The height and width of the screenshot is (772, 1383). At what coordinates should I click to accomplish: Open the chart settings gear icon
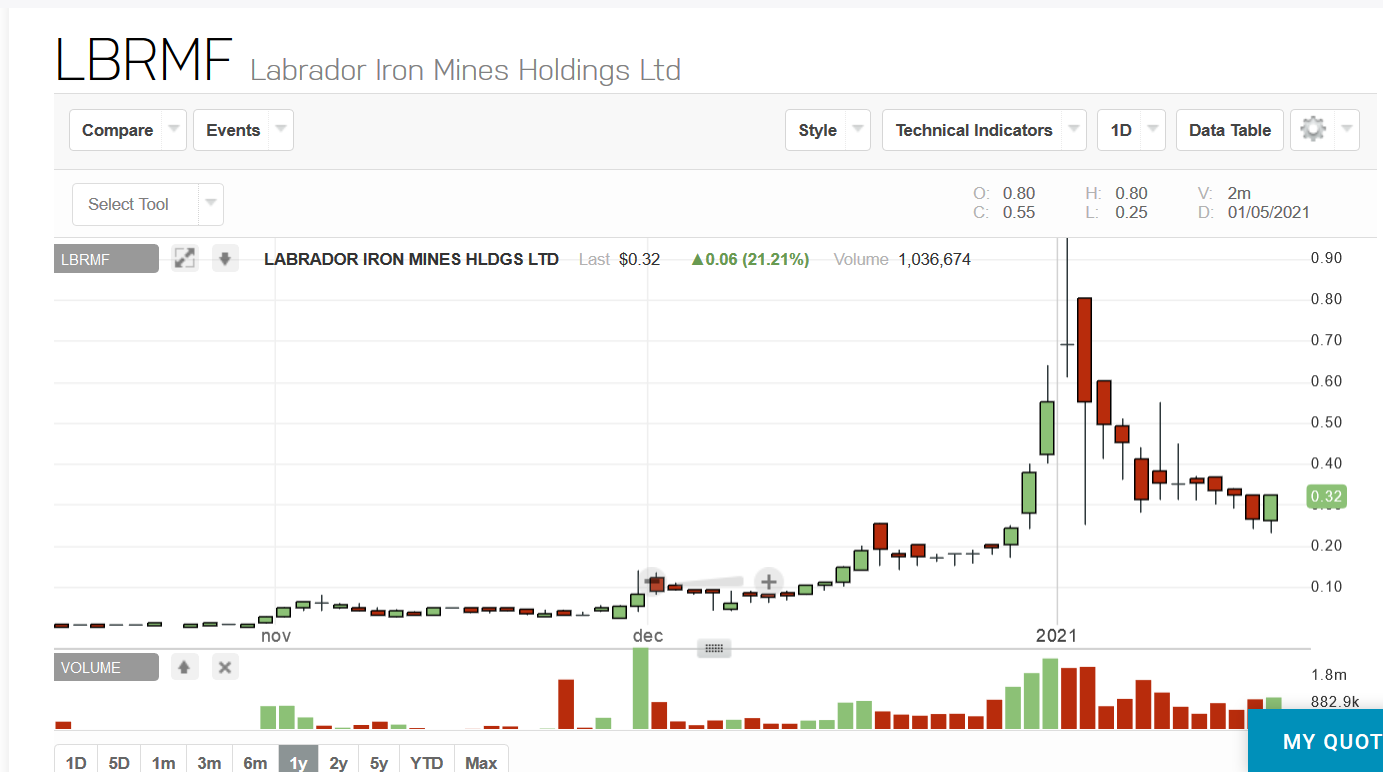(1313, 129)
